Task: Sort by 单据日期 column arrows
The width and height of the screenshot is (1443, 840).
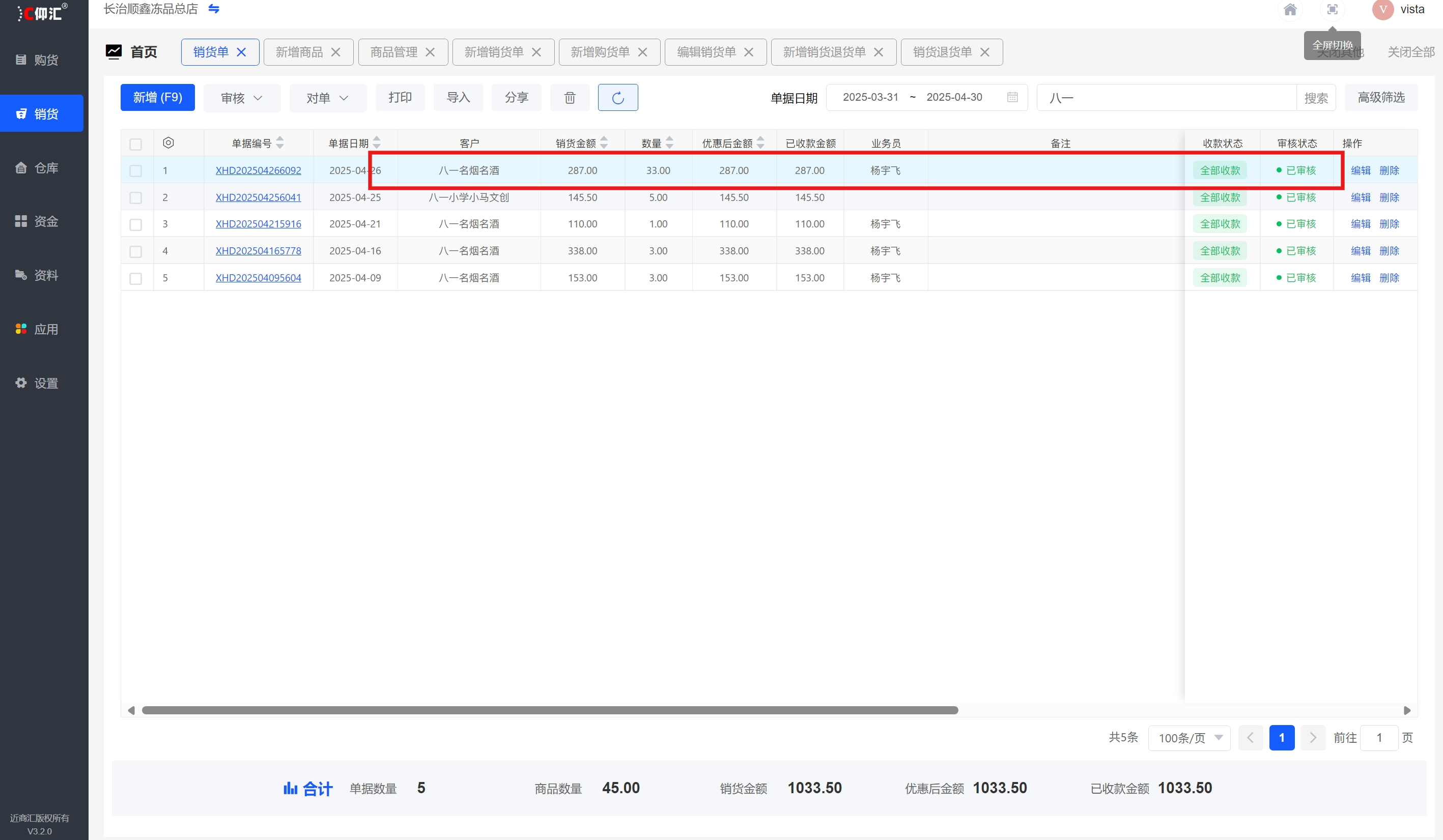Action: (376, 142)
